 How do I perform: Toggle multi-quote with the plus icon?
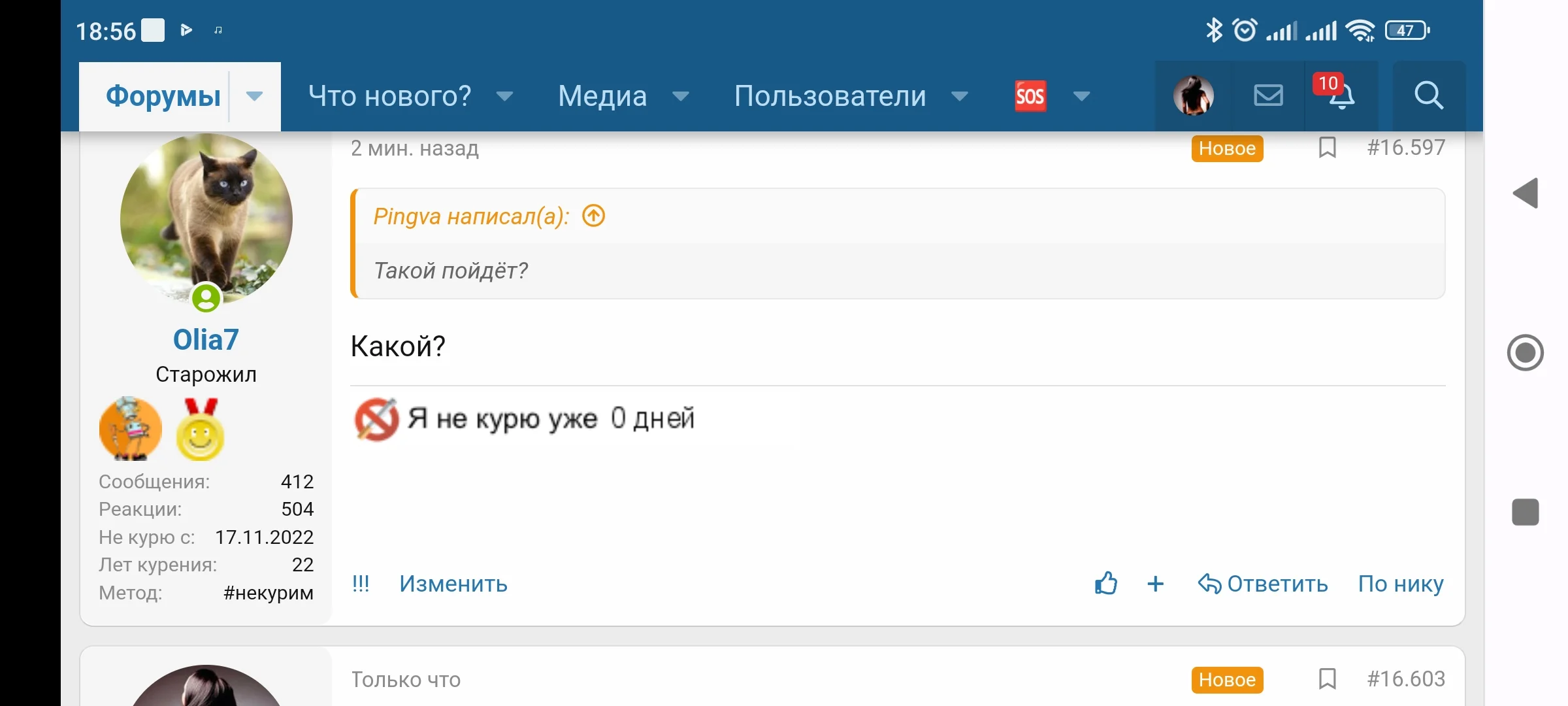(1155, 584)
